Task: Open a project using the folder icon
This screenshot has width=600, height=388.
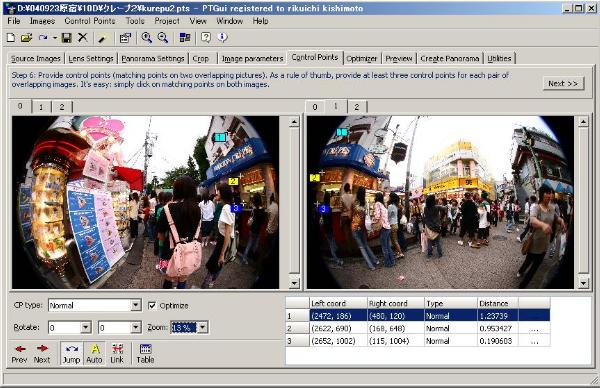Action: click(x=26, y=37)
